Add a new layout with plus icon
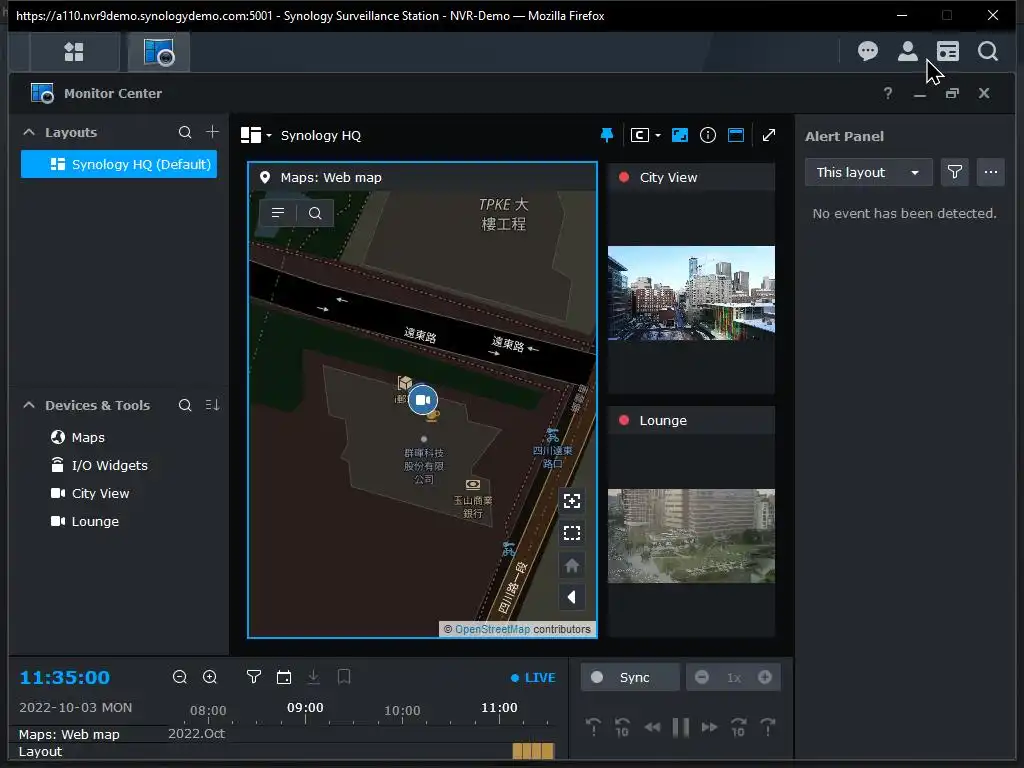1024x768 pixels. pos(212,132)
